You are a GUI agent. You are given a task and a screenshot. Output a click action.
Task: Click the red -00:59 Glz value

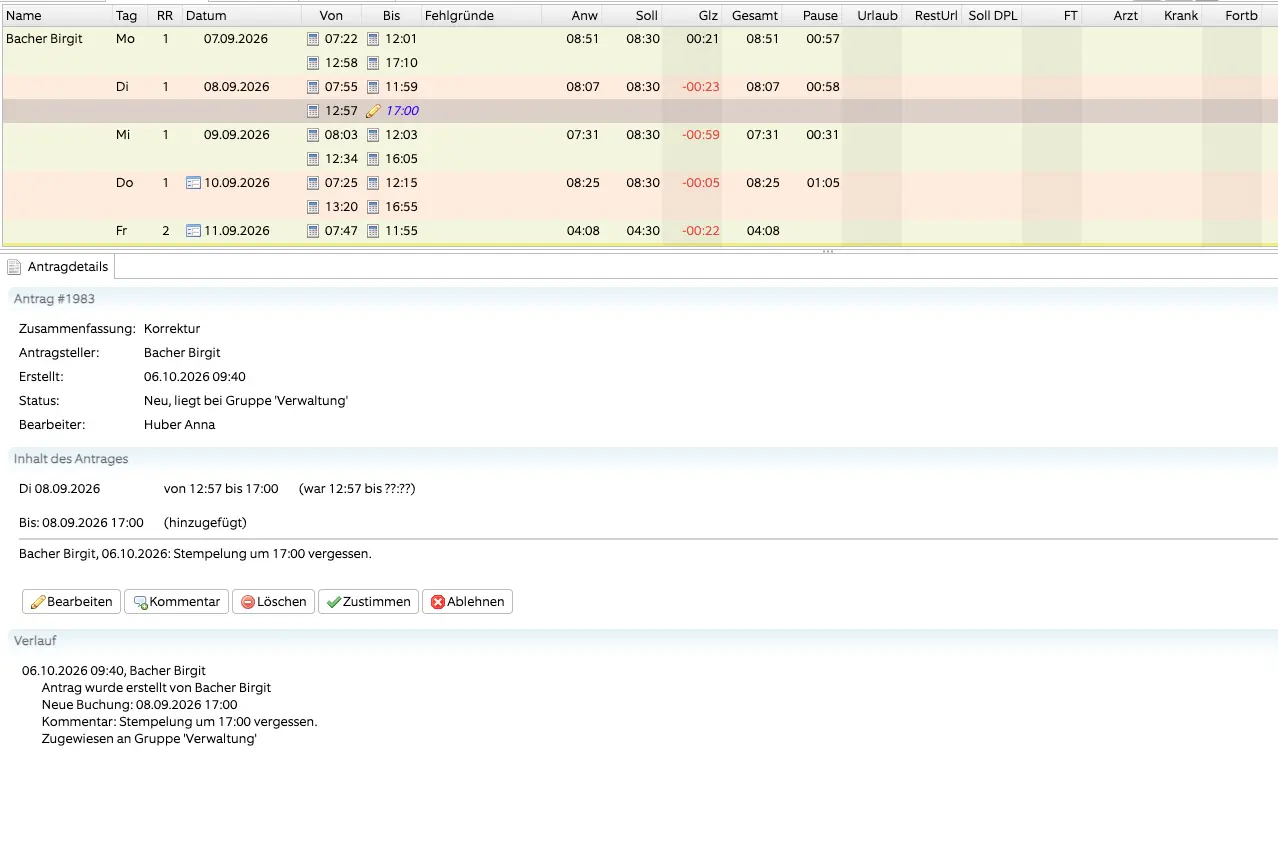(x=700, y=135)
